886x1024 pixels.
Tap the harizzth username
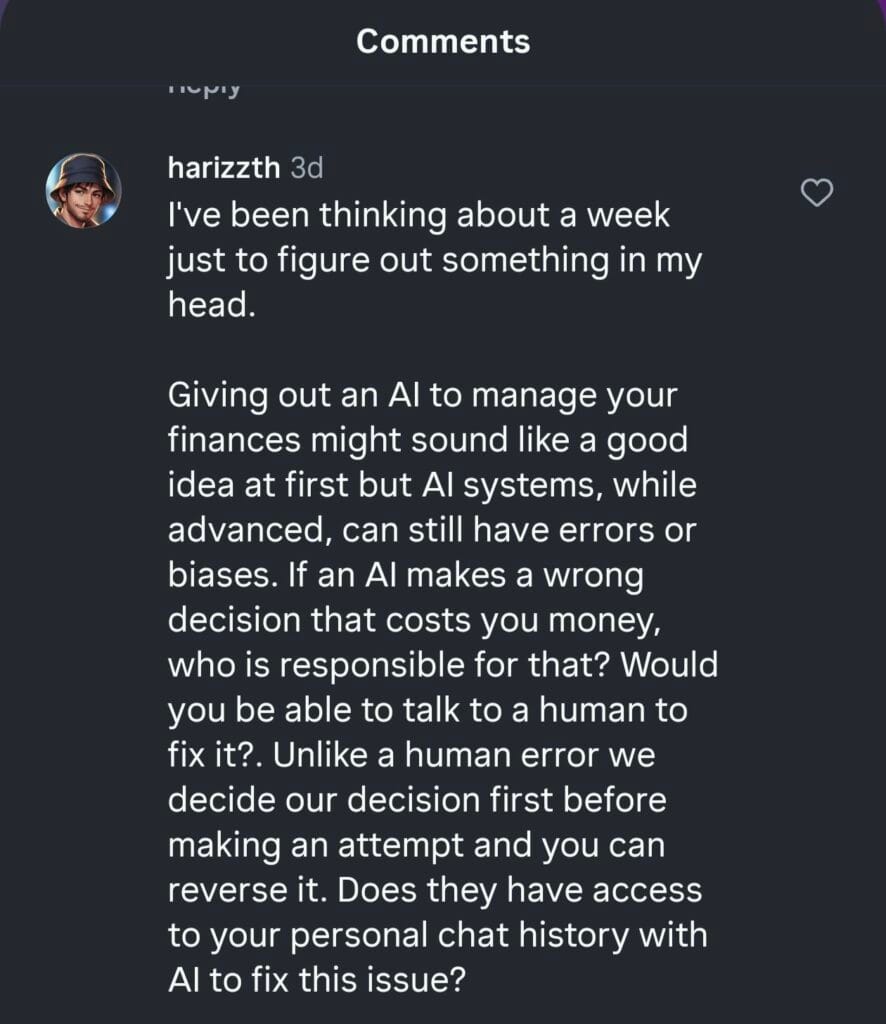[224, 167]
